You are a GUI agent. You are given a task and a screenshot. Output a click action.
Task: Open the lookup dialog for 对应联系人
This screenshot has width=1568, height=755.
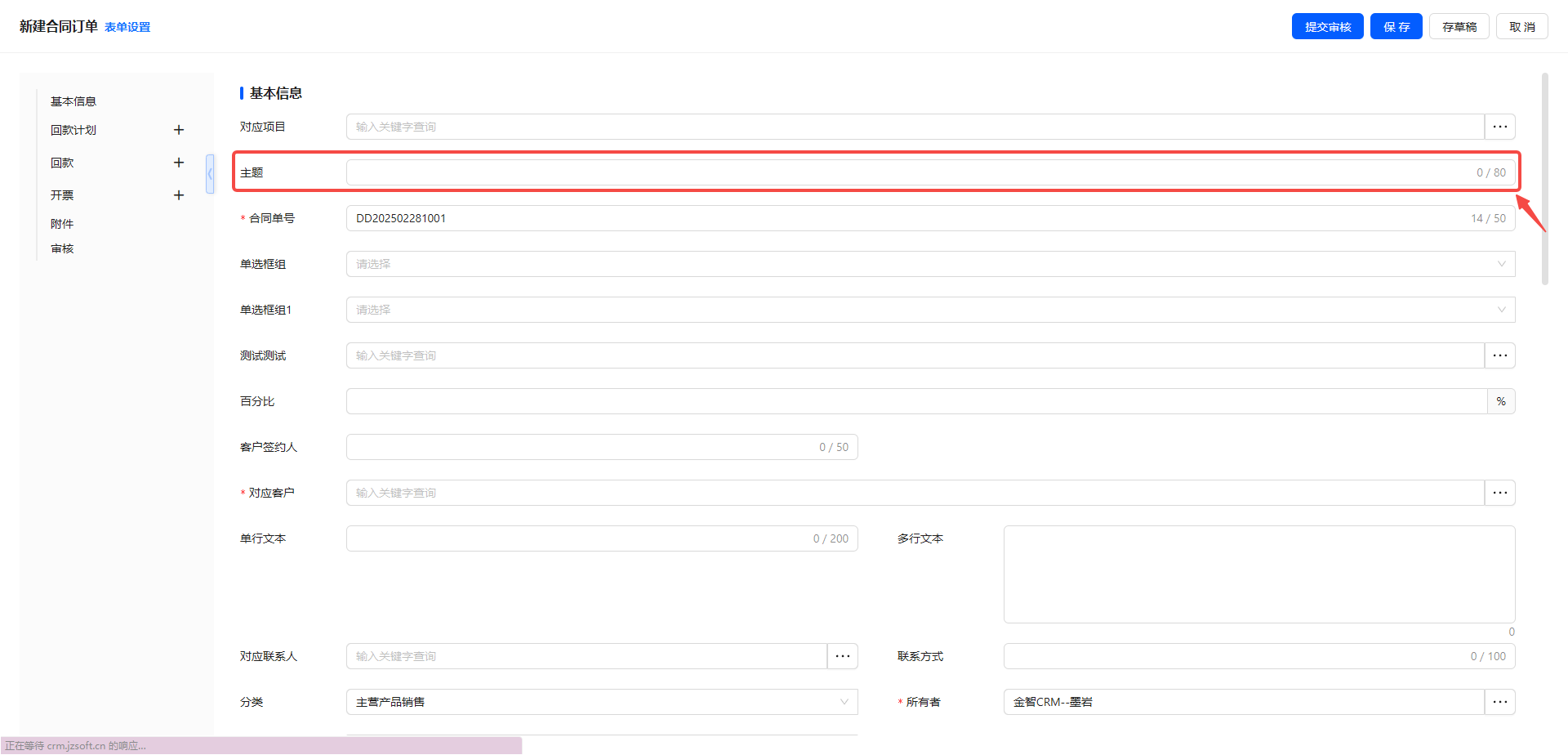click(843, 656)
